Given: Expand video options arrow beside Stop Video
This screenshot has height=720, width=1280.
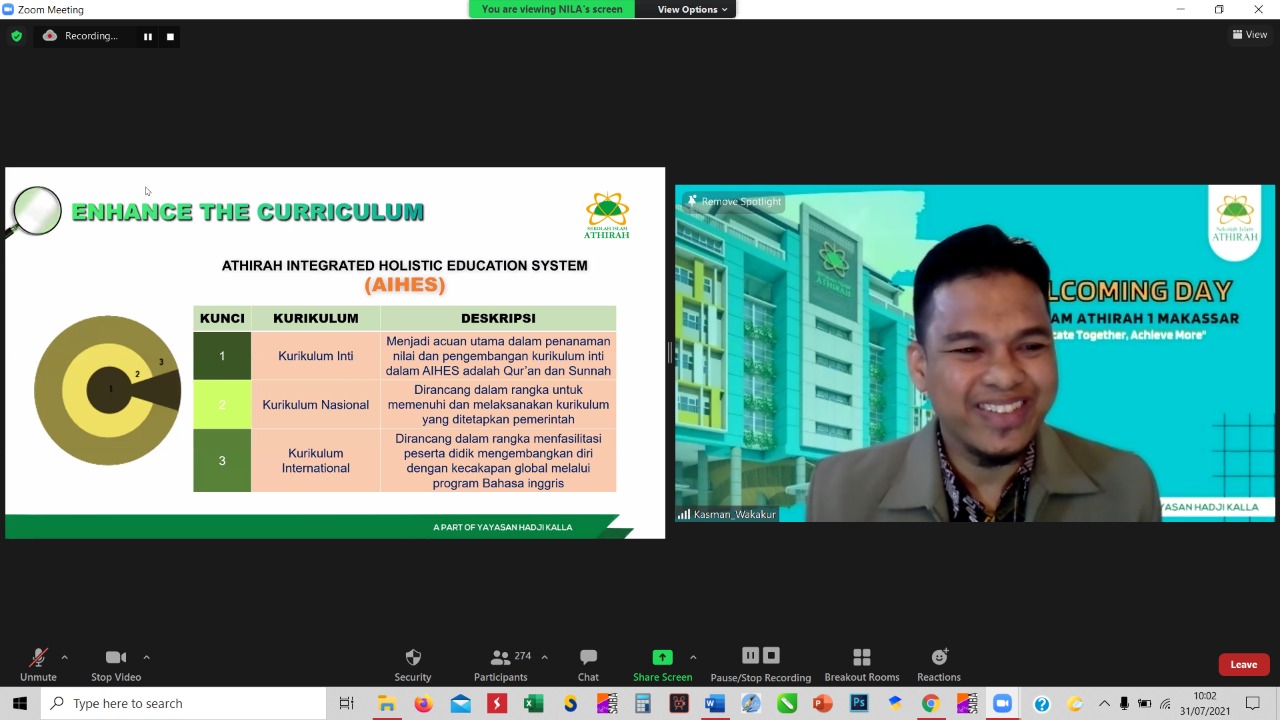Looking at the screenshot, I should [146, 657].
